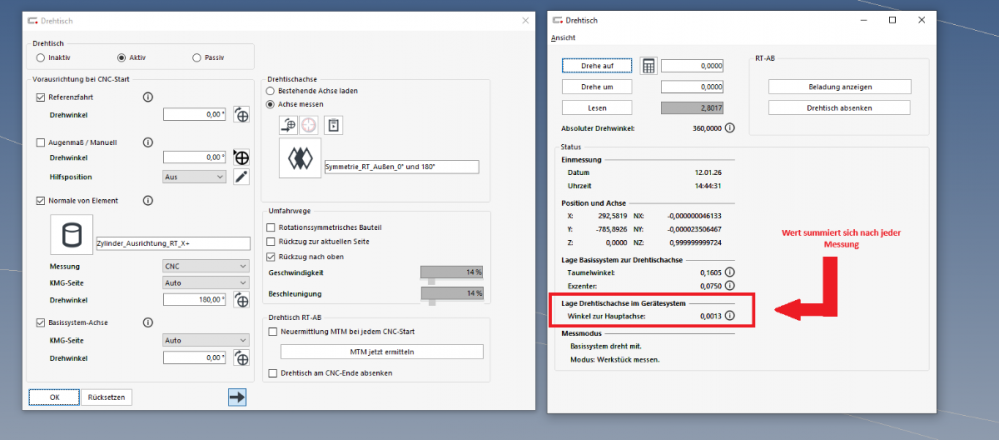
Task: Open the calculator icon beside Drehe auf
Action: click(648, 66)
